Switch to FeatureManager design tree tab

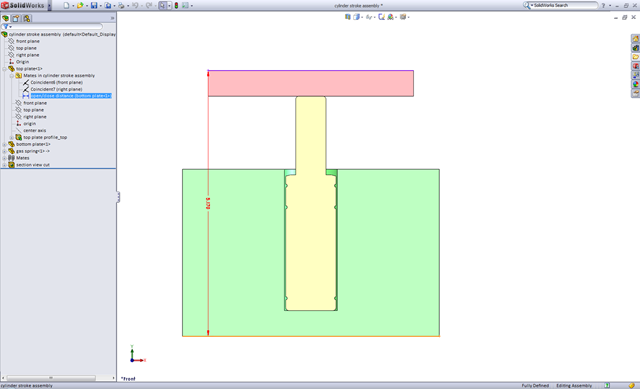coord(5,18)
